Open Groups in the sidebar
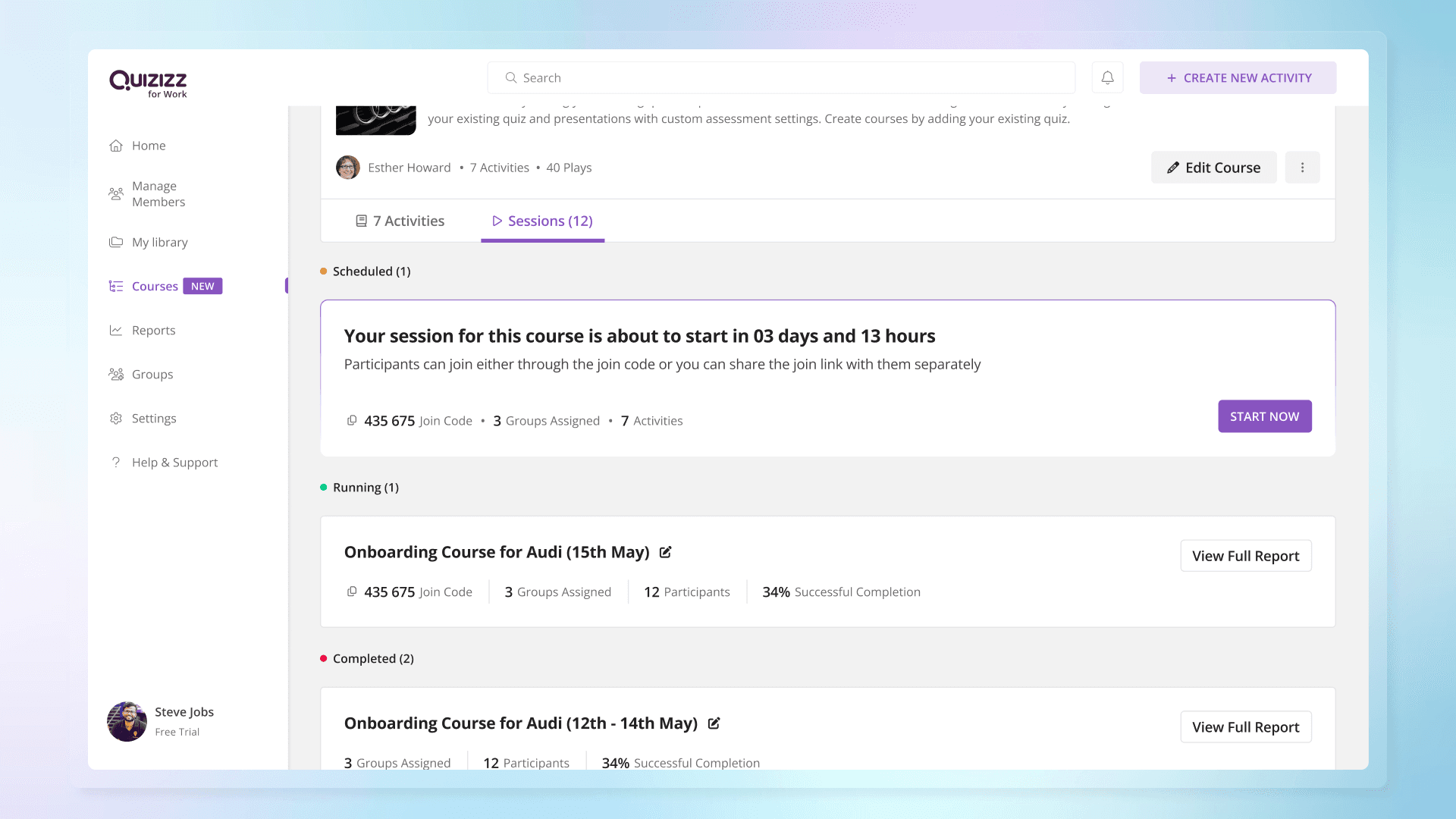This screenshot has width=1456, height=819. pos(152,375)
